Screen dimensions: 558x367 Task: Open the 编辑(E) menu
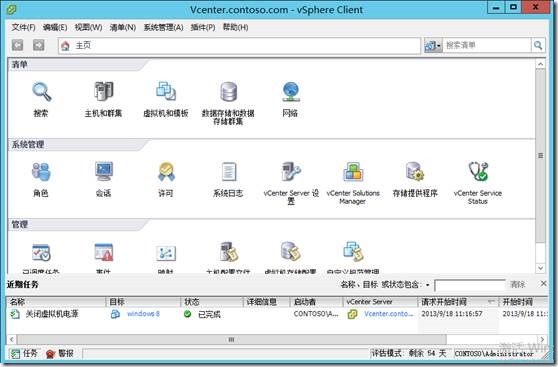click(x=55, y=27)
